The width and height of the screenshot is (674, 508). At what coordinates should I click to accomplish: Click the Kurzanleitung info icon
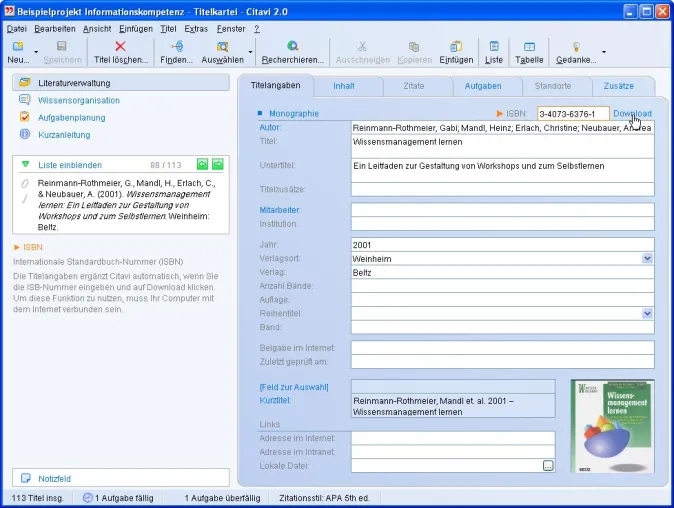pos(25,134)
